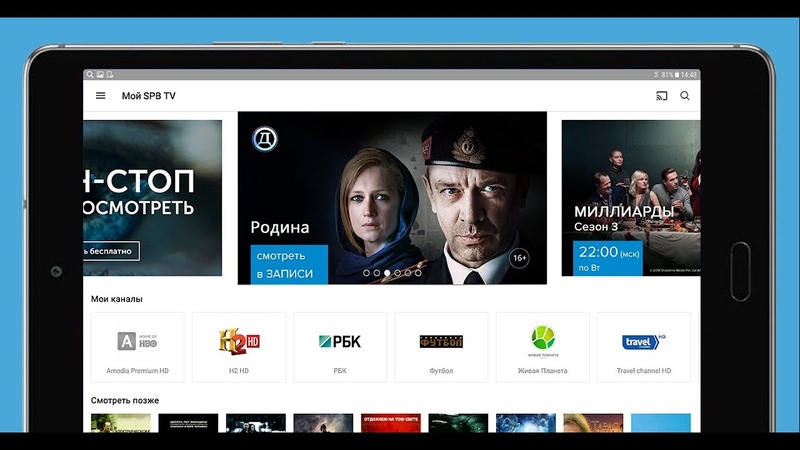The width and height of the screenshot is (800, 450).
Task: Click the бесплатно button on left banner
Action: pyautogui.click(x=111, y=251)
